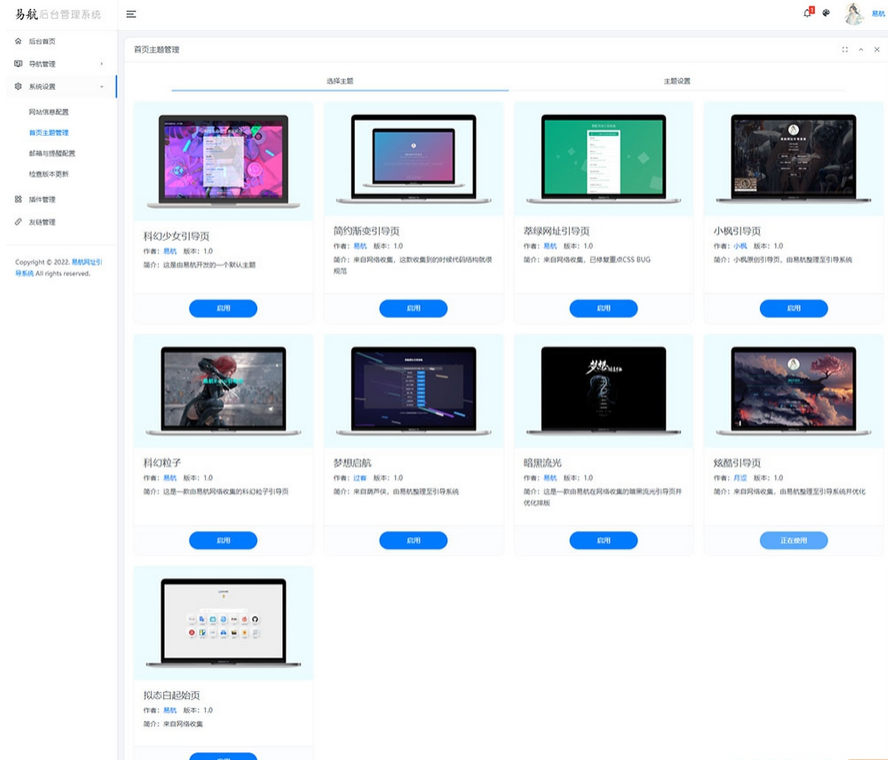Click 启用 under the 暗黑流光 theme
The width and height of the screenshot is (888, 760).
[603, 540]
